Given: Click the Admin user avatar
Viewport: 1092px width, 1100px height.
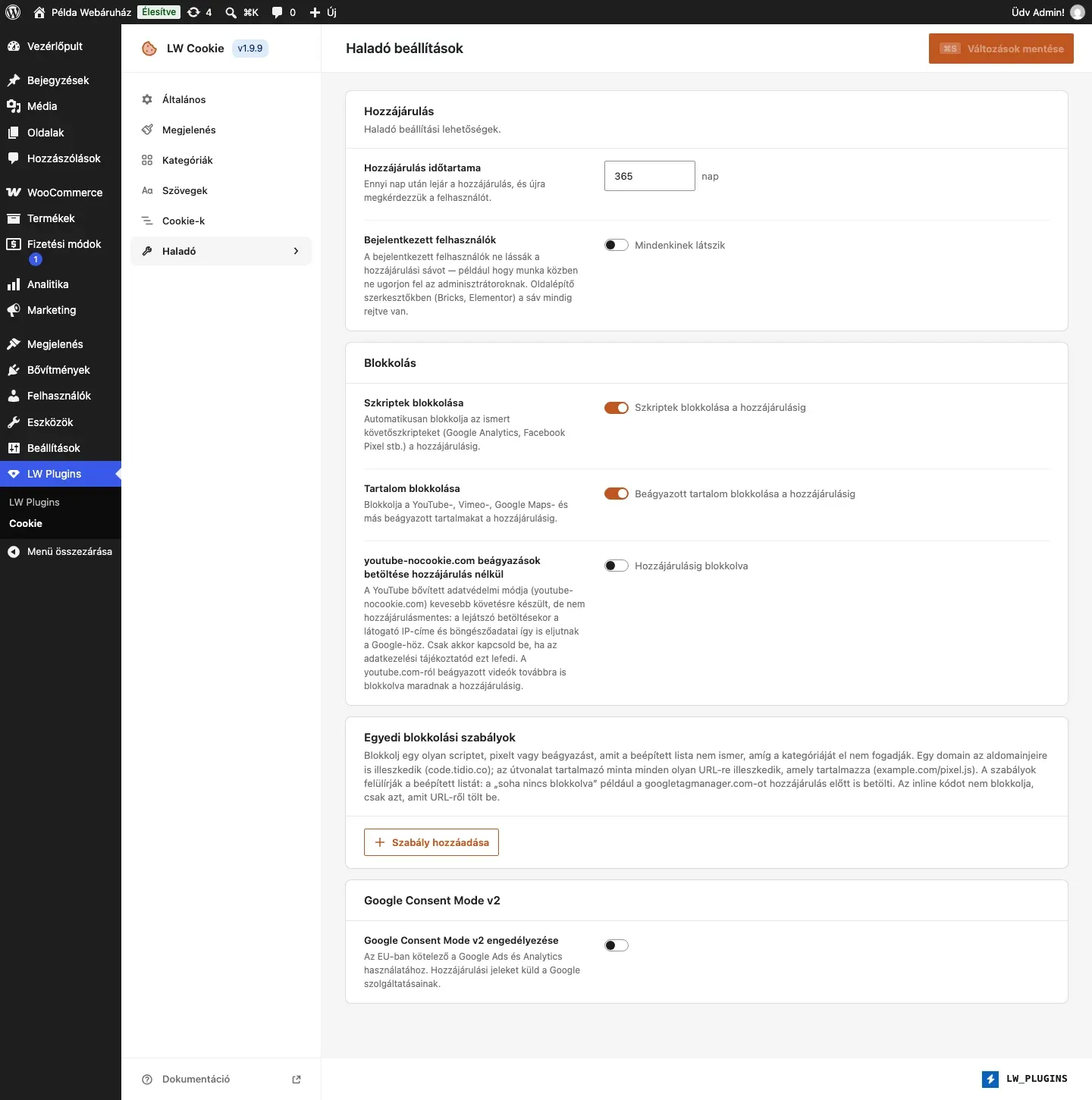Looking at the screenshot, I should [x=1078, y=12].
